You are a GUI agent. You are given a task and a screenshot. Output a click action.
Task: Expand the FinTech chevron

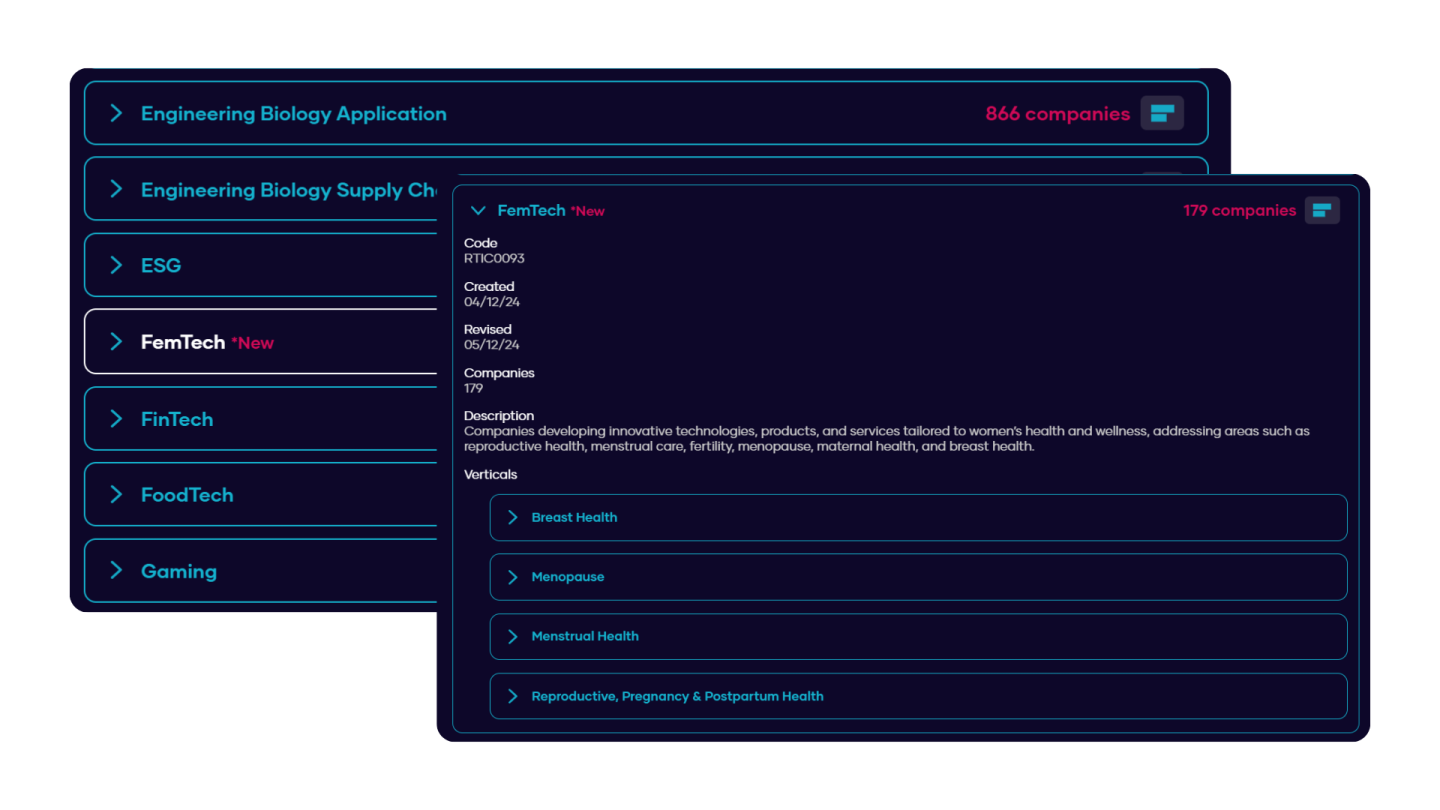[x=116, y=418]
